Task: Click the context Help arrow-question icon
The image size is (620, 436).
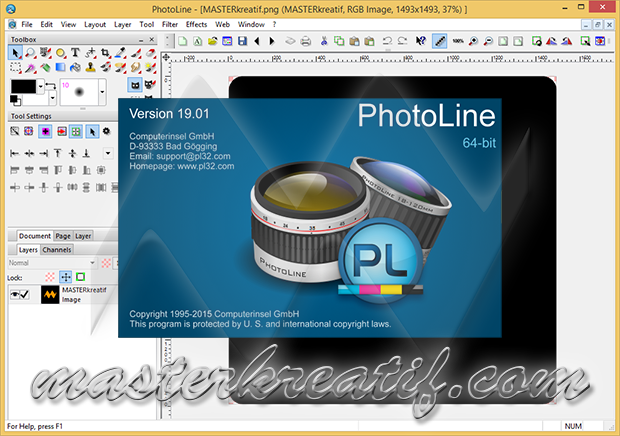Action: [x=420, y=41]
